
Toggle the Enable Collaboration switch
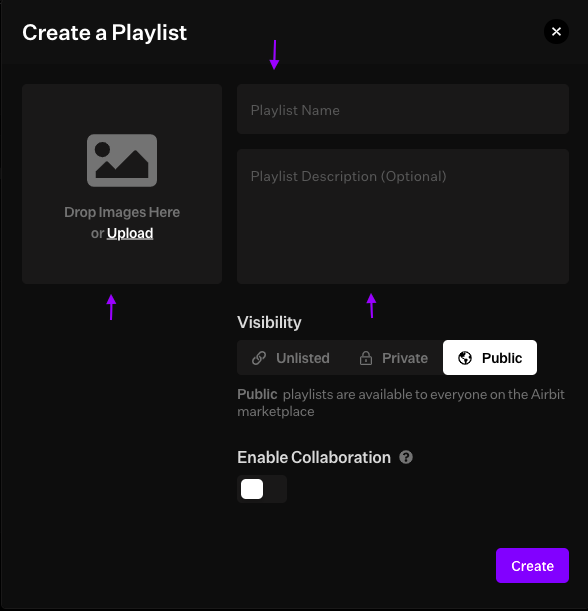click(262, 489)
